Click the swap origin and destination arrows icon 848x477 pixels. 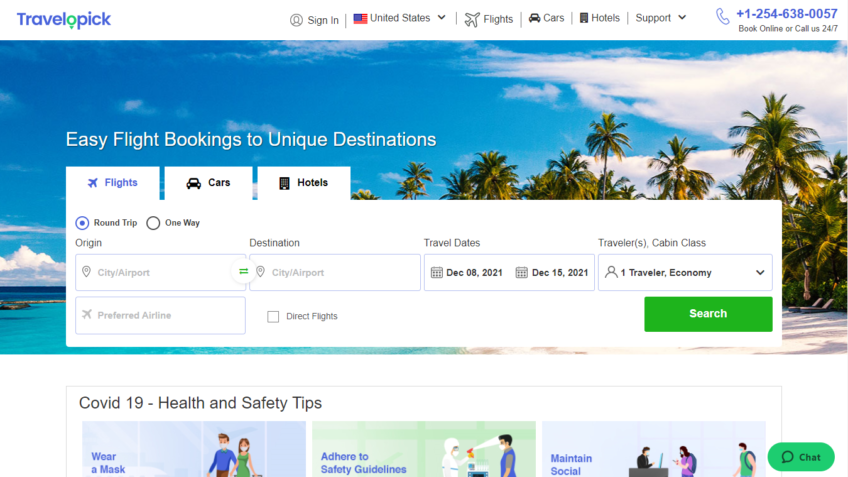pyautogui.click(x=243, y=271)
